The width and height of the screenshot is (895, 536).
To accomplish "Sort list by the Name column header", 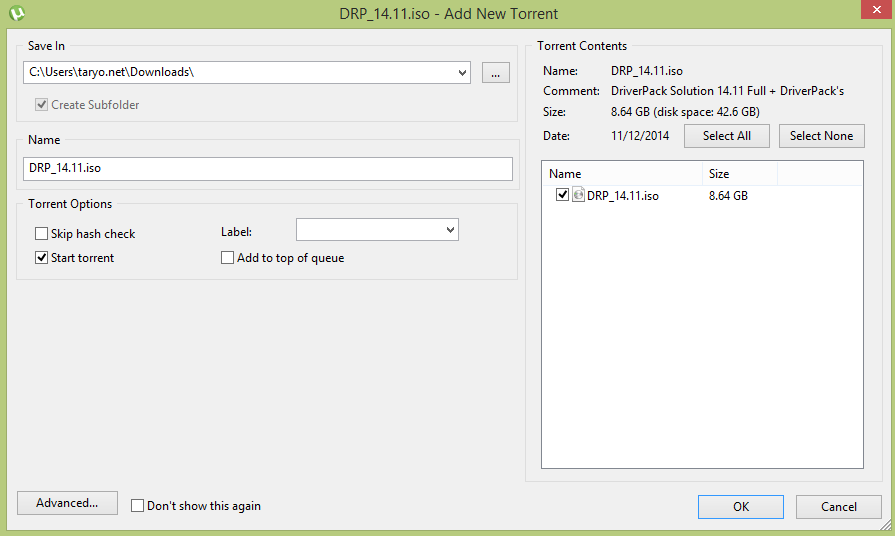I will click(622, 174).
